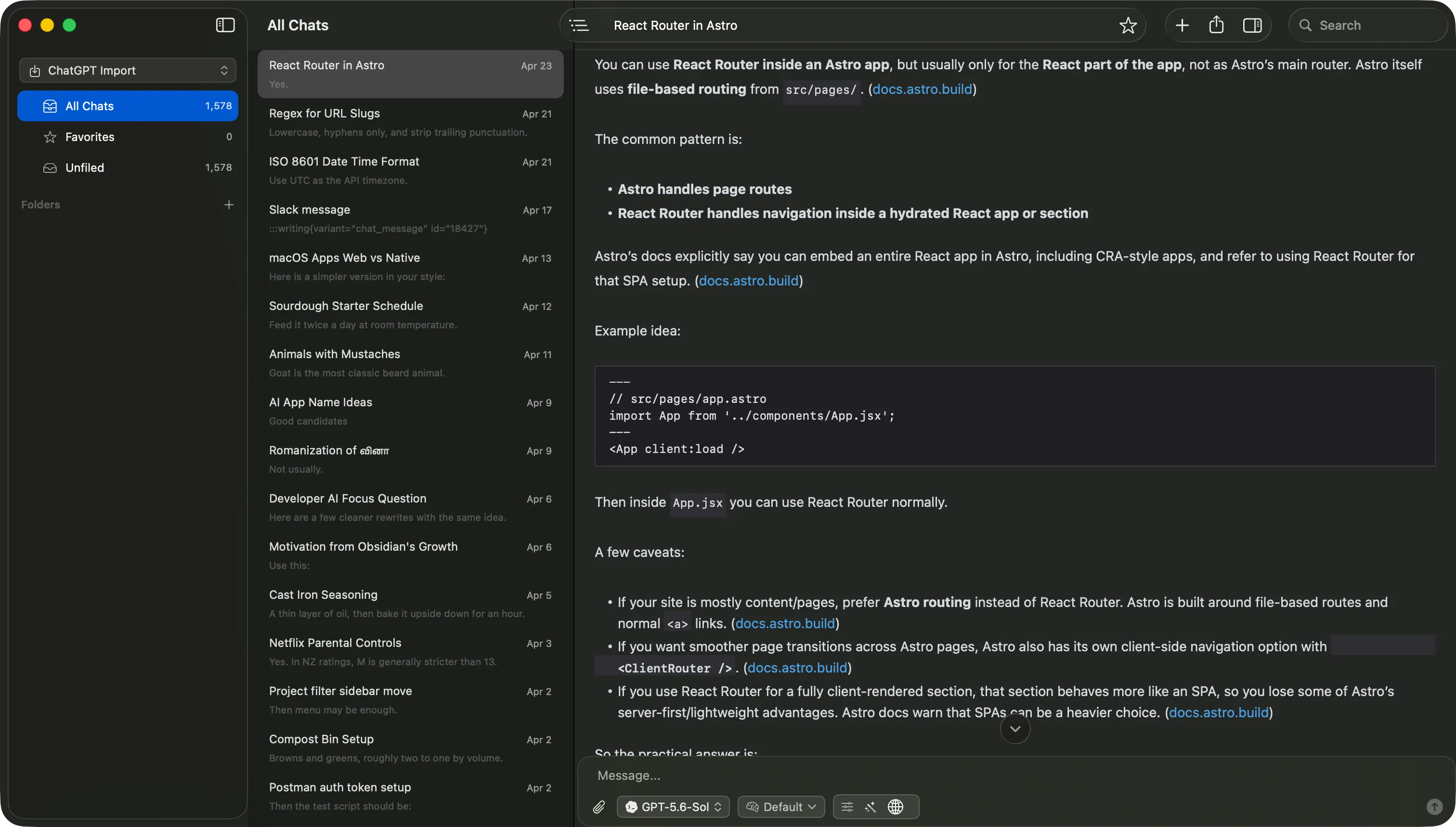Open the AI App Name Ideas chat
The image size is (1456, 827).
coord(410,411)
